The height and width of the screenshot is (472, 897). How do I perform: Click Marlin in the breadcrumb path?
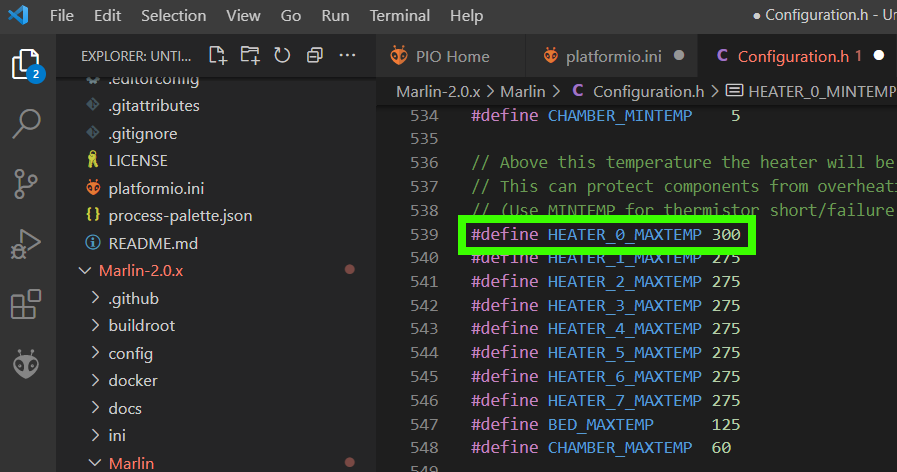[522, 91]
